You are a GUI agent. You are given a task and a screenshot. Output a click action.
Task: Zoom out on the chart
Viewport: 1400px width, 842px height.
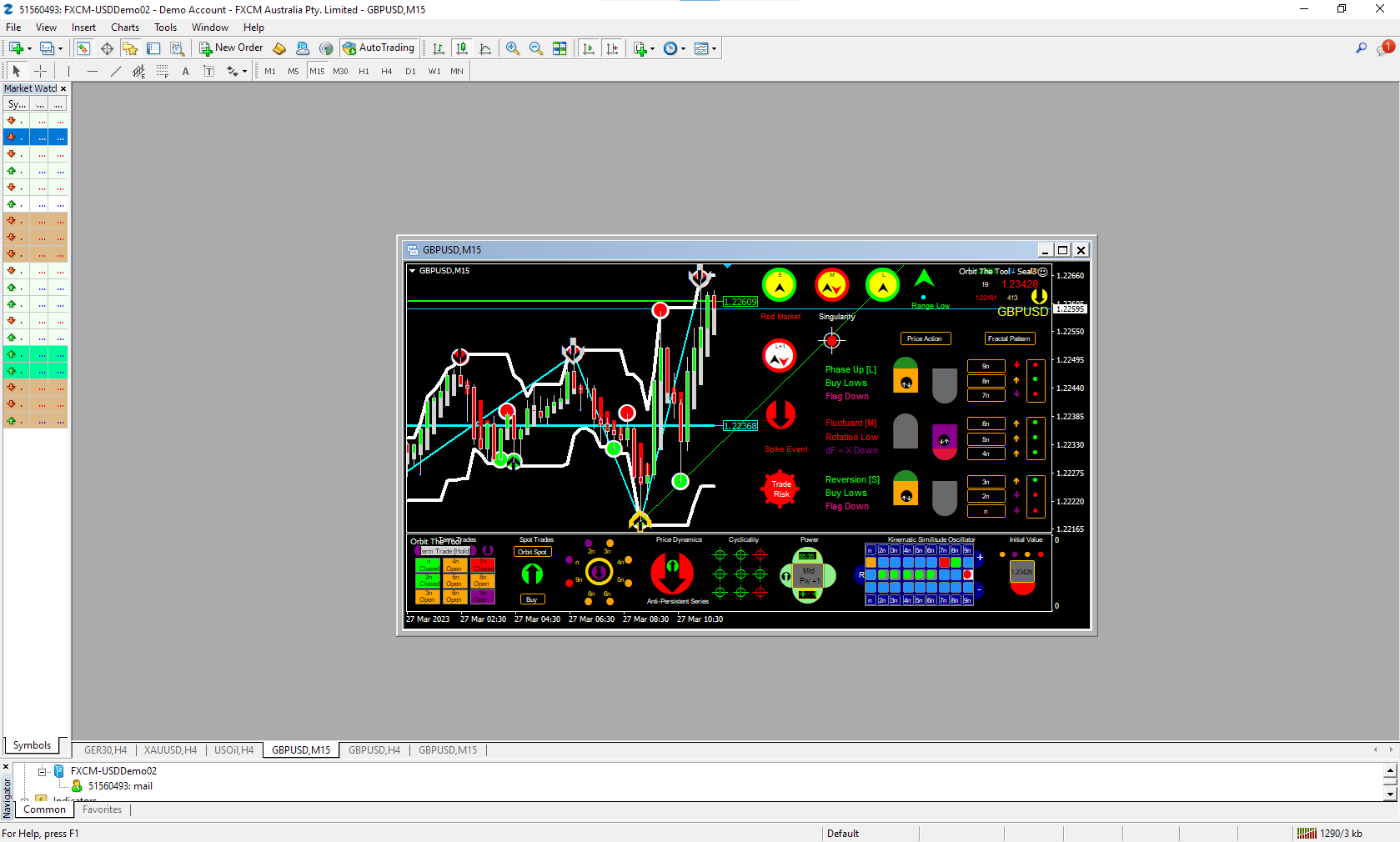[536, 48]
